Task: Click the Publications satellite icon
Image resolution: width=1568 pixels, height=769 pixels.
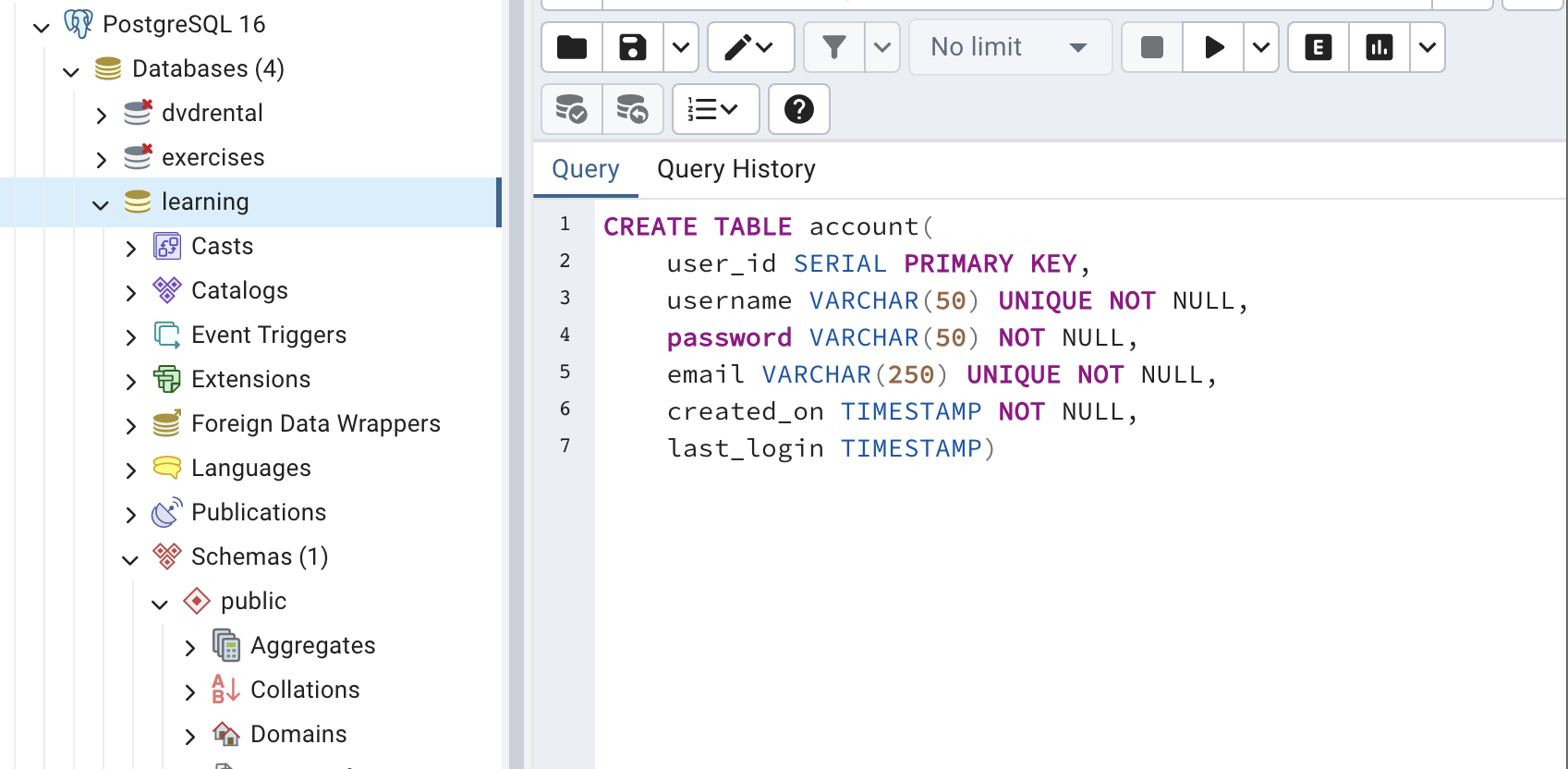Action: (x=167, y=512)
